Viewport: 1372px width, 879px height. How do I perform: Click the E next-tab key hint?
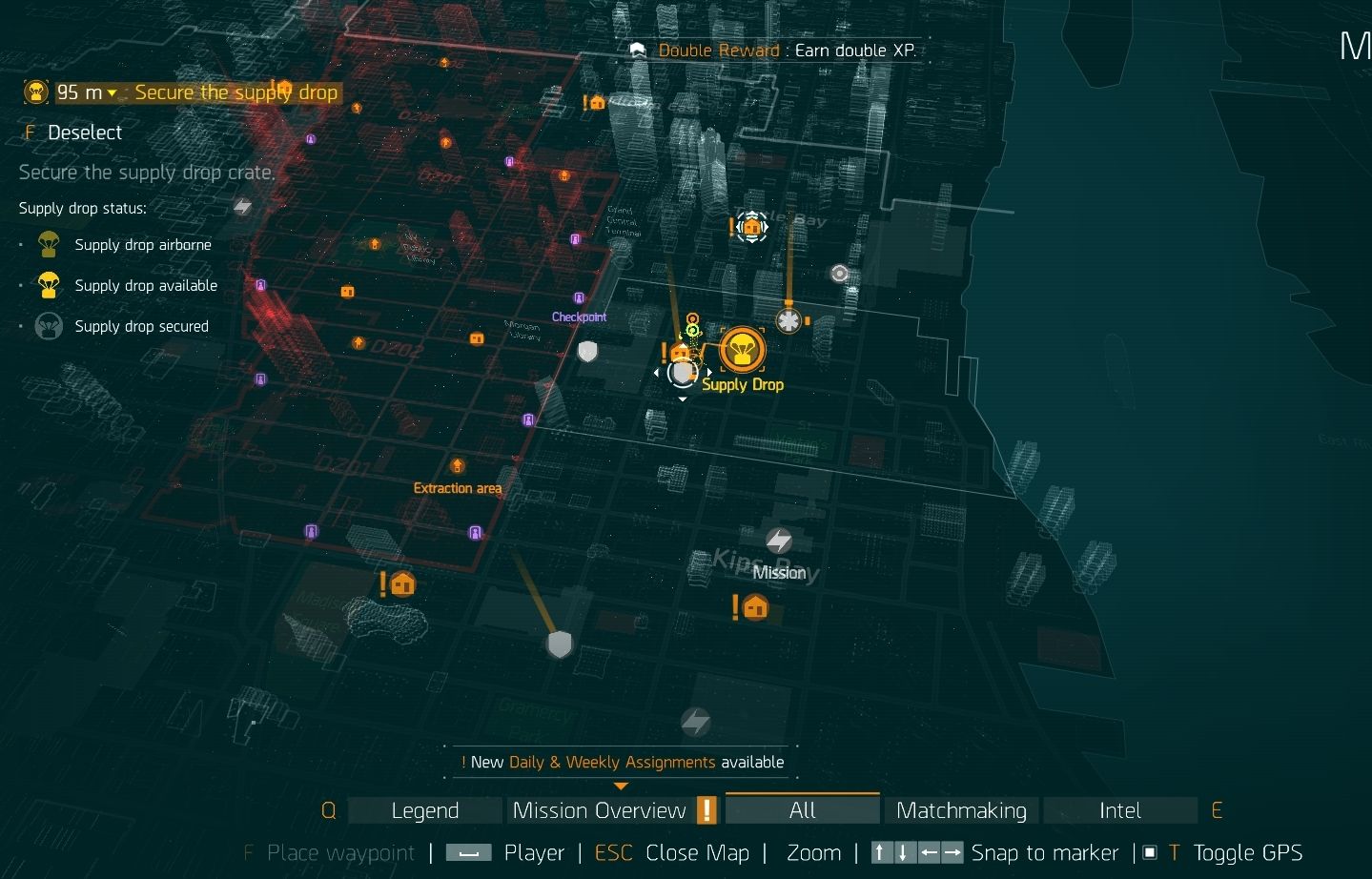point(1217,810)
